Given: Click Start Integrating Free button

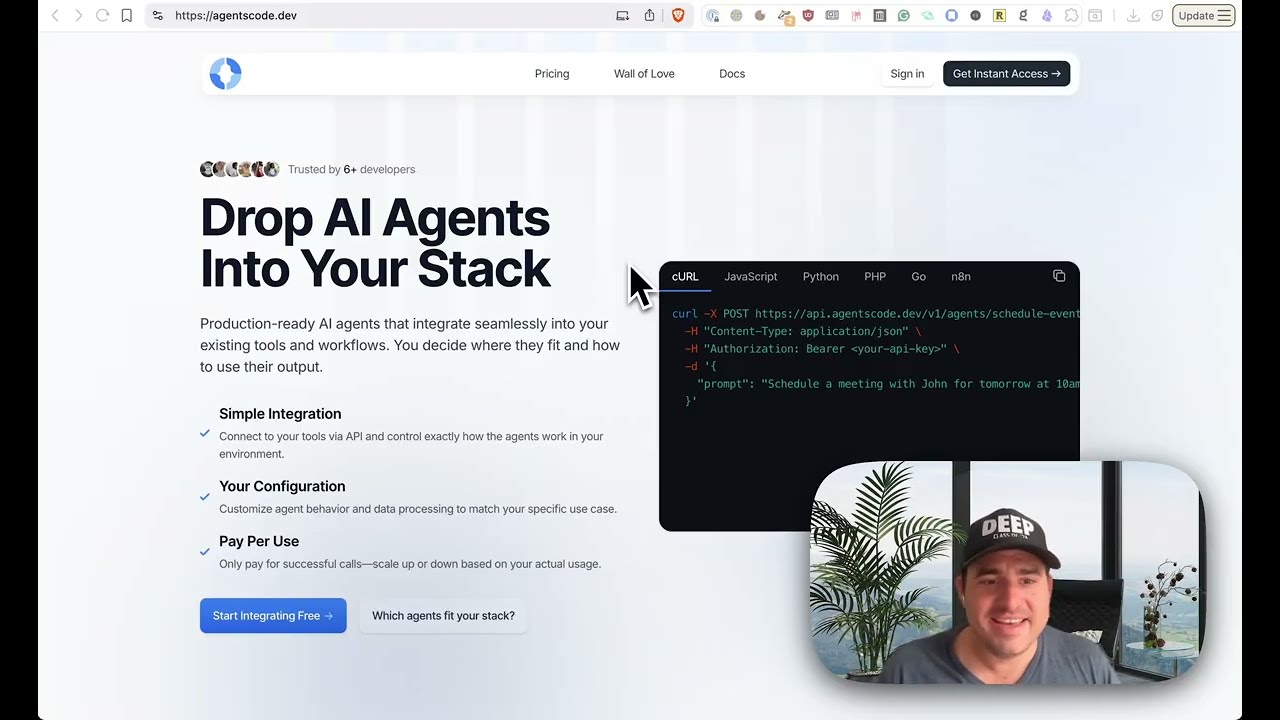Looking at the screenshot, I should tap(273, 615).
